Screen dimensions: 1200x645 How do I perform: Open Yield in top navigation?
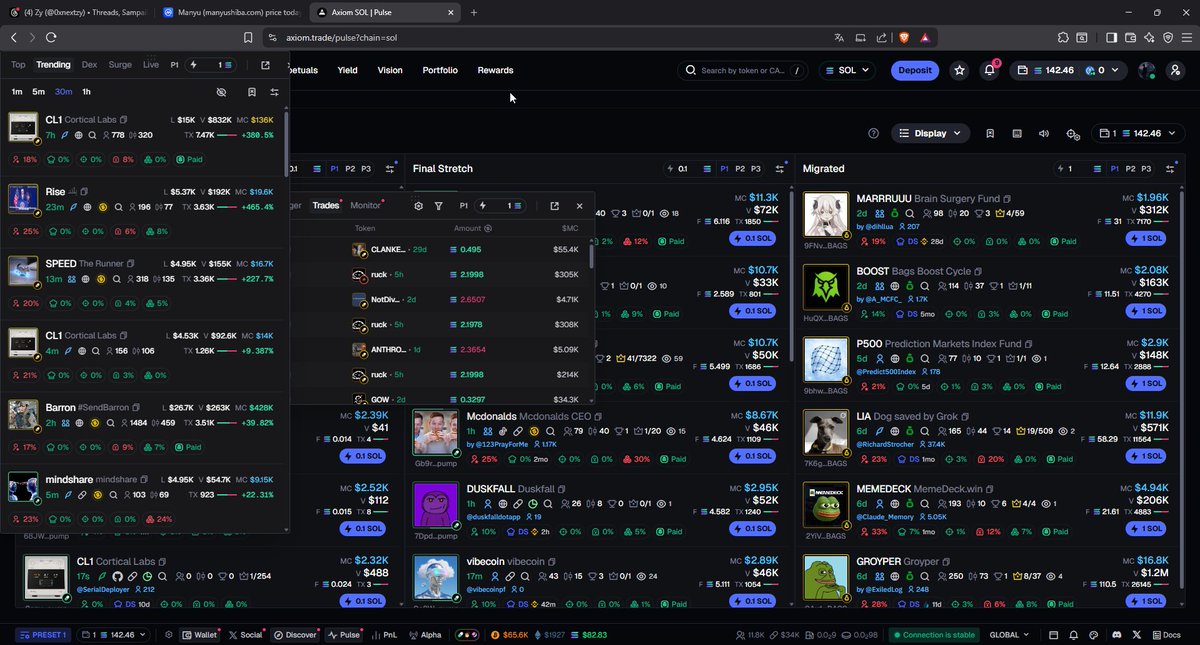click(x=348, y=70)
